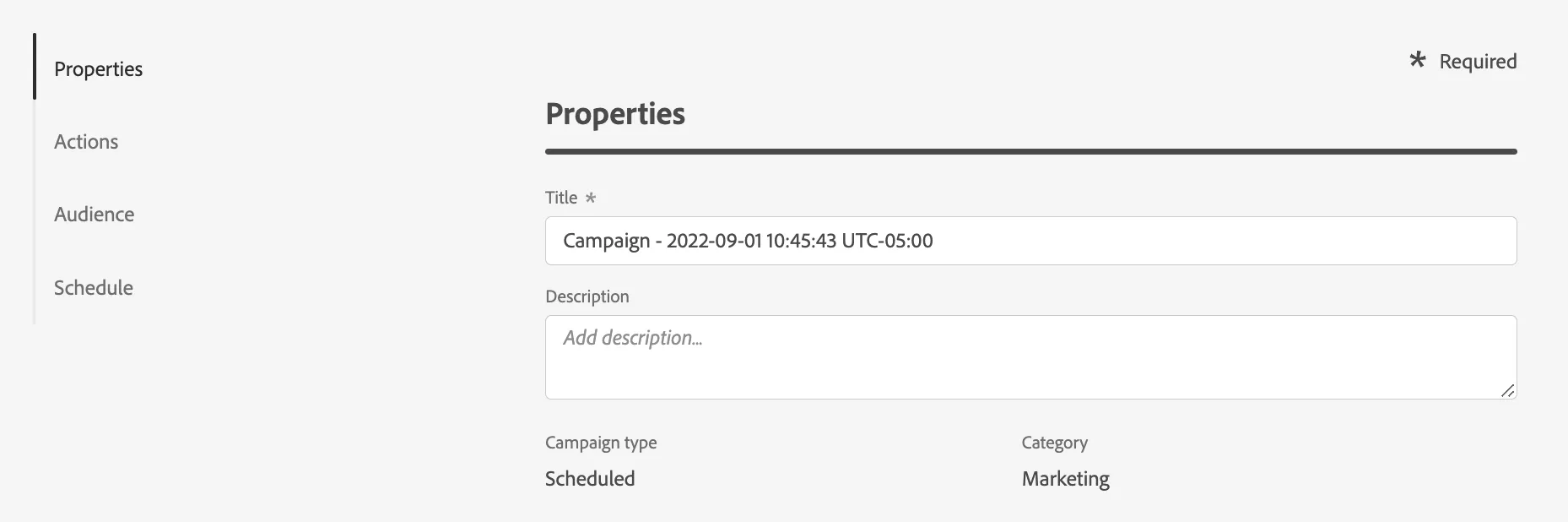Click the word Campaign inside the Title field
The width and height of the screenshot is (1568, 522).
(606, 241)
